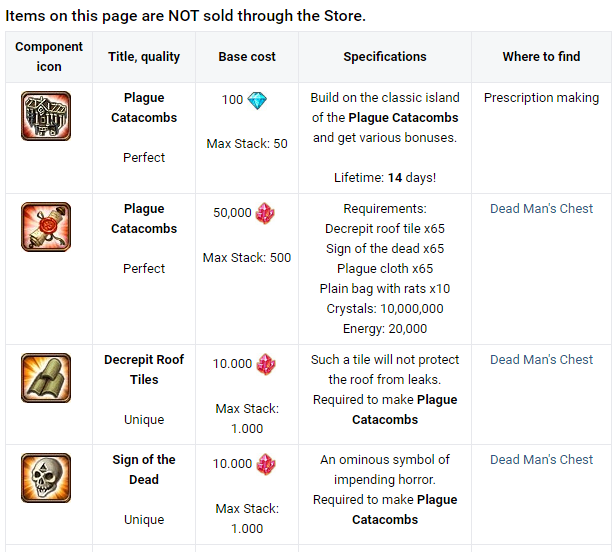Click the Plague Catacombs building icon

(46, 116)
